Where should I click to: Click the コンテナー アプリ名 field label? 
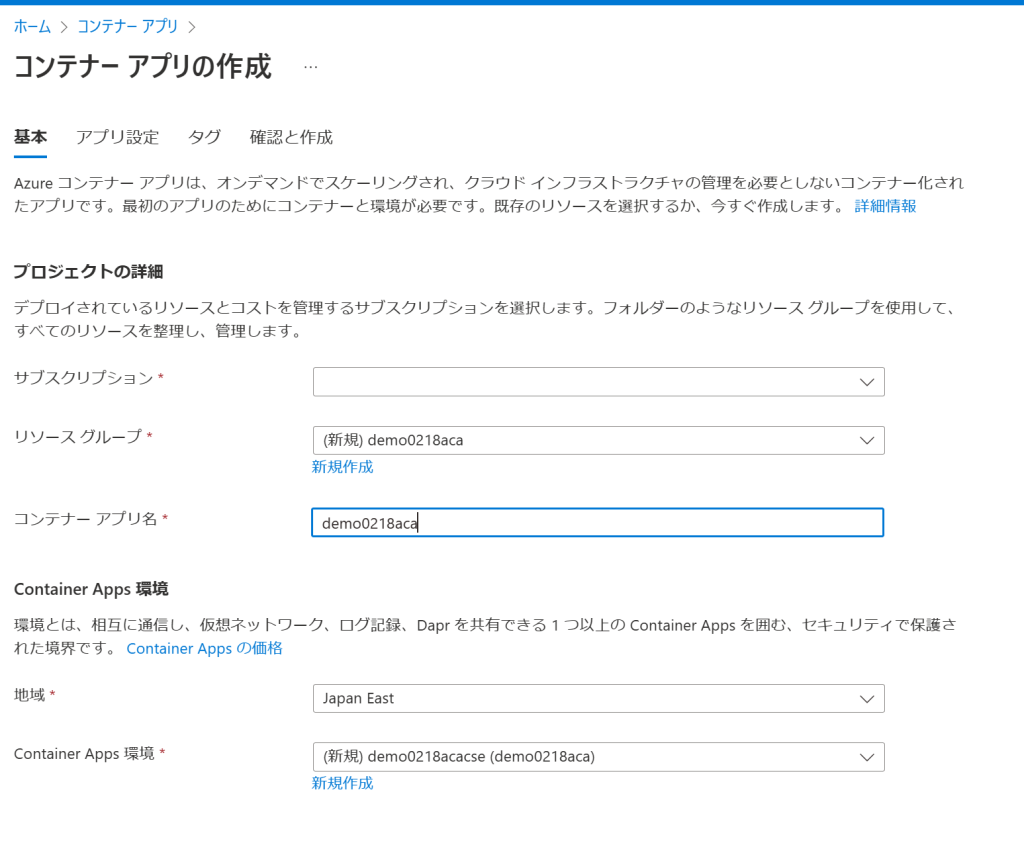(86, 519)
